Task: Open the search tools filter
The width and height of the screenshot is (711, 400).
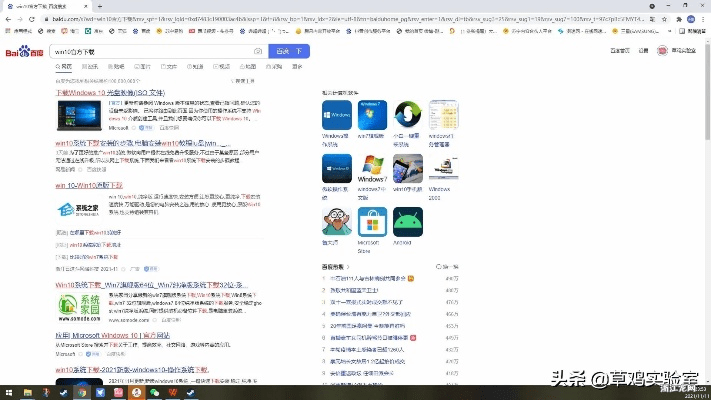Action: [x=243, y=81]
